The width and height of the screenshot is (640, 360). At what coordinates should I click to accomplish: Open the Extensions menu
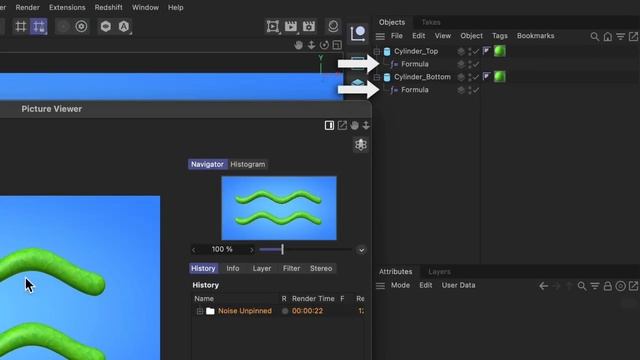point(67,7)
